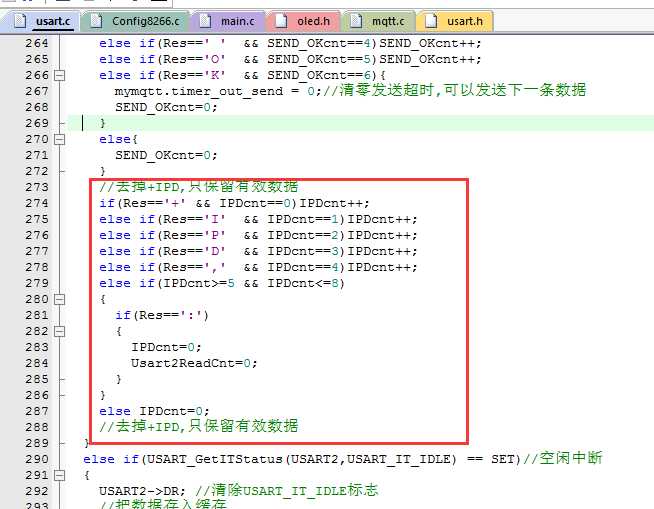This screenshot has height=509, width=654.
Task: Open the main.c tab
Action: pos(227,21)
